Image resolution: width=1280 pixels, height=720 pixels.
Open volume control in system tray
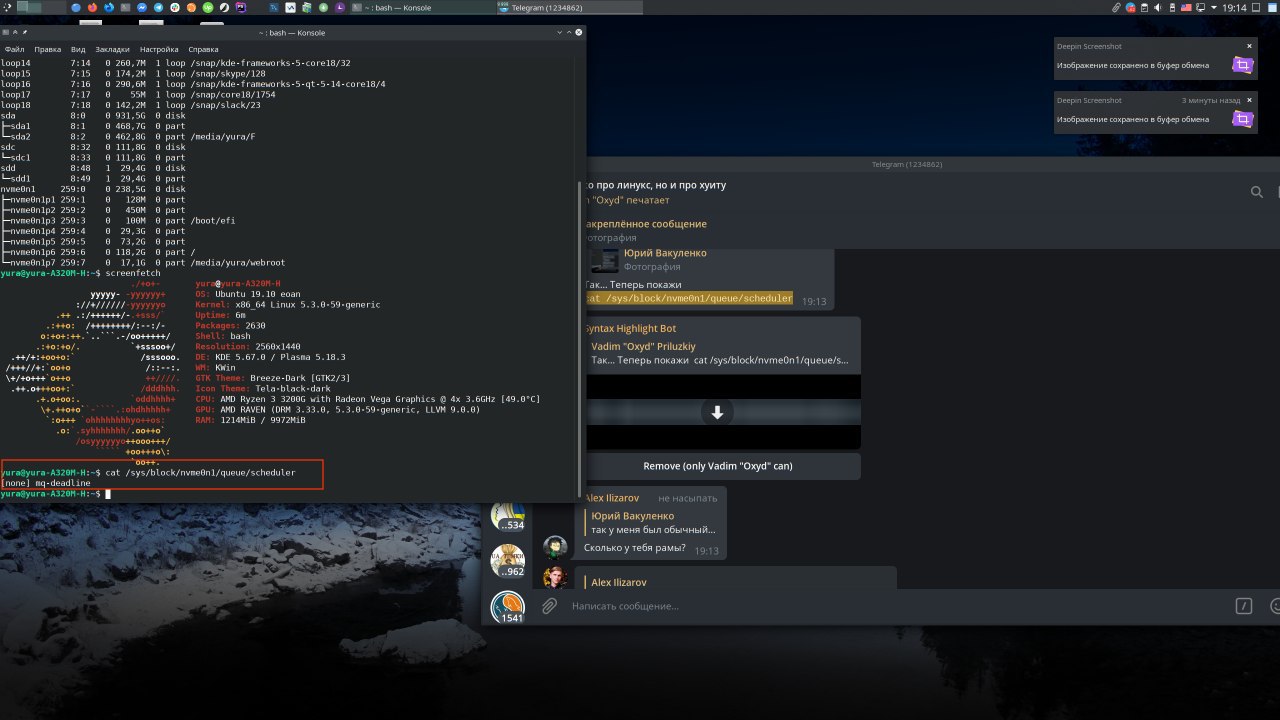(1158, 7)
